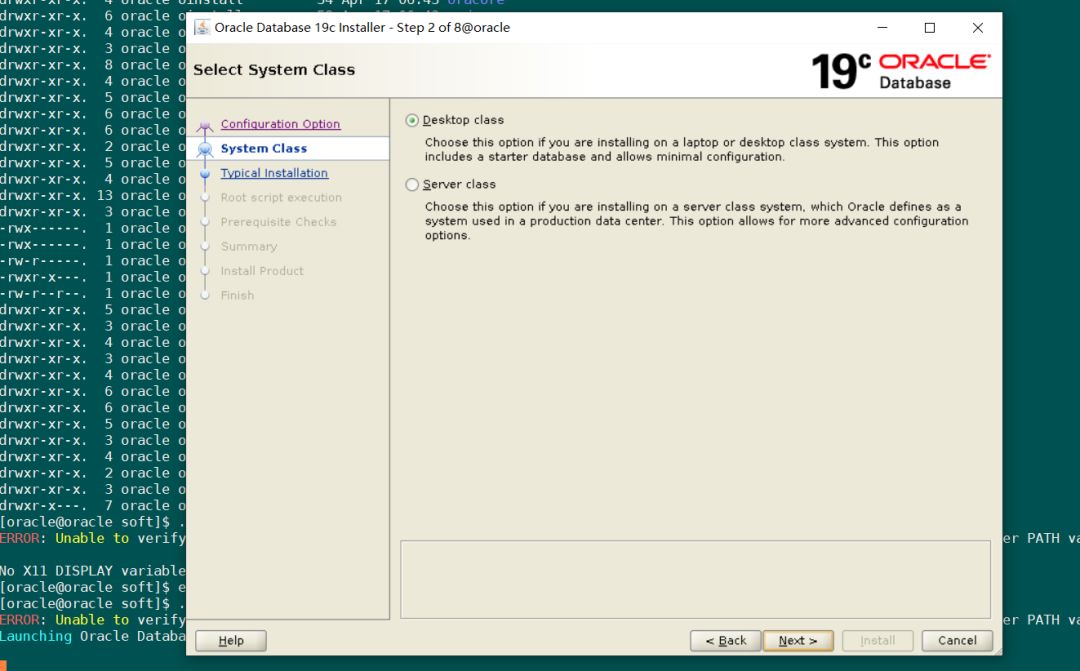Go to the Typical Installation step
The image size is (1080, 671).
tap(274, 173)
